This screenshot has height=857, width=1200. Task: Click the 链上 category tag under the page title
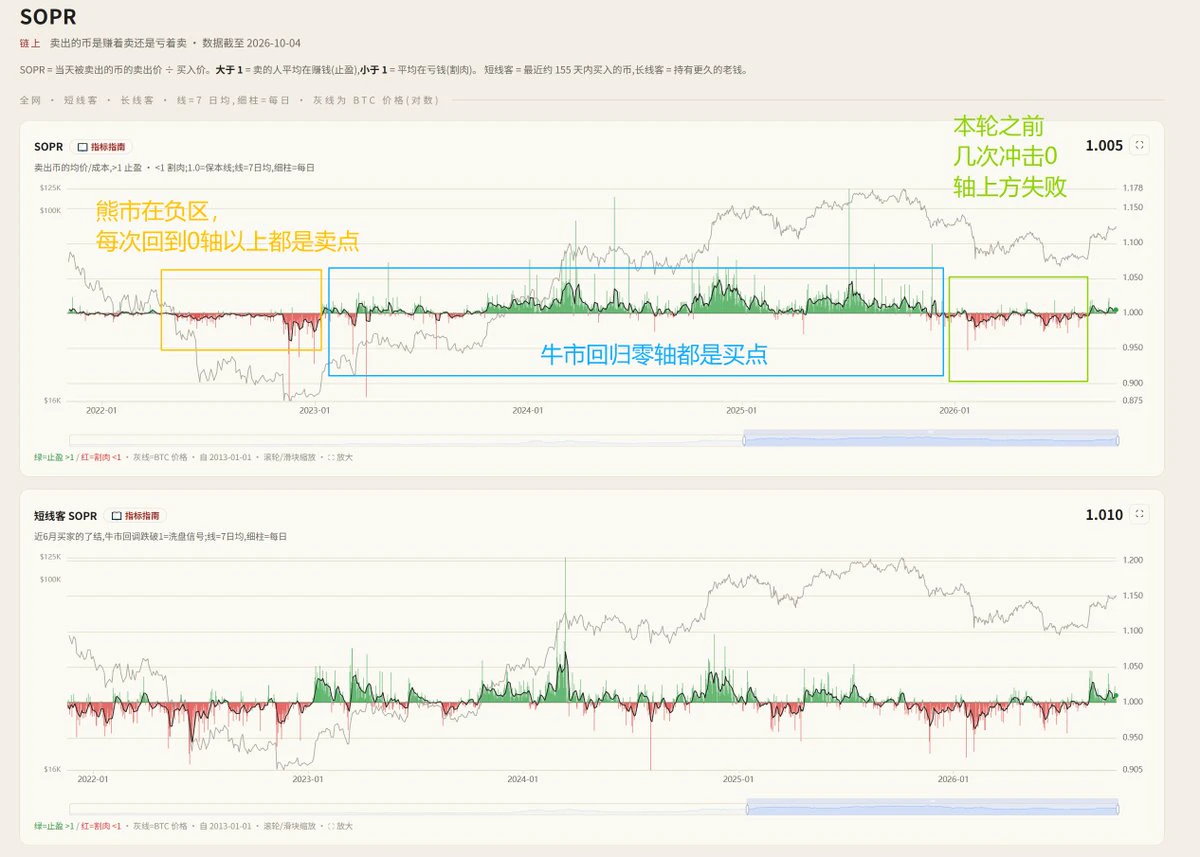[30, 44]
